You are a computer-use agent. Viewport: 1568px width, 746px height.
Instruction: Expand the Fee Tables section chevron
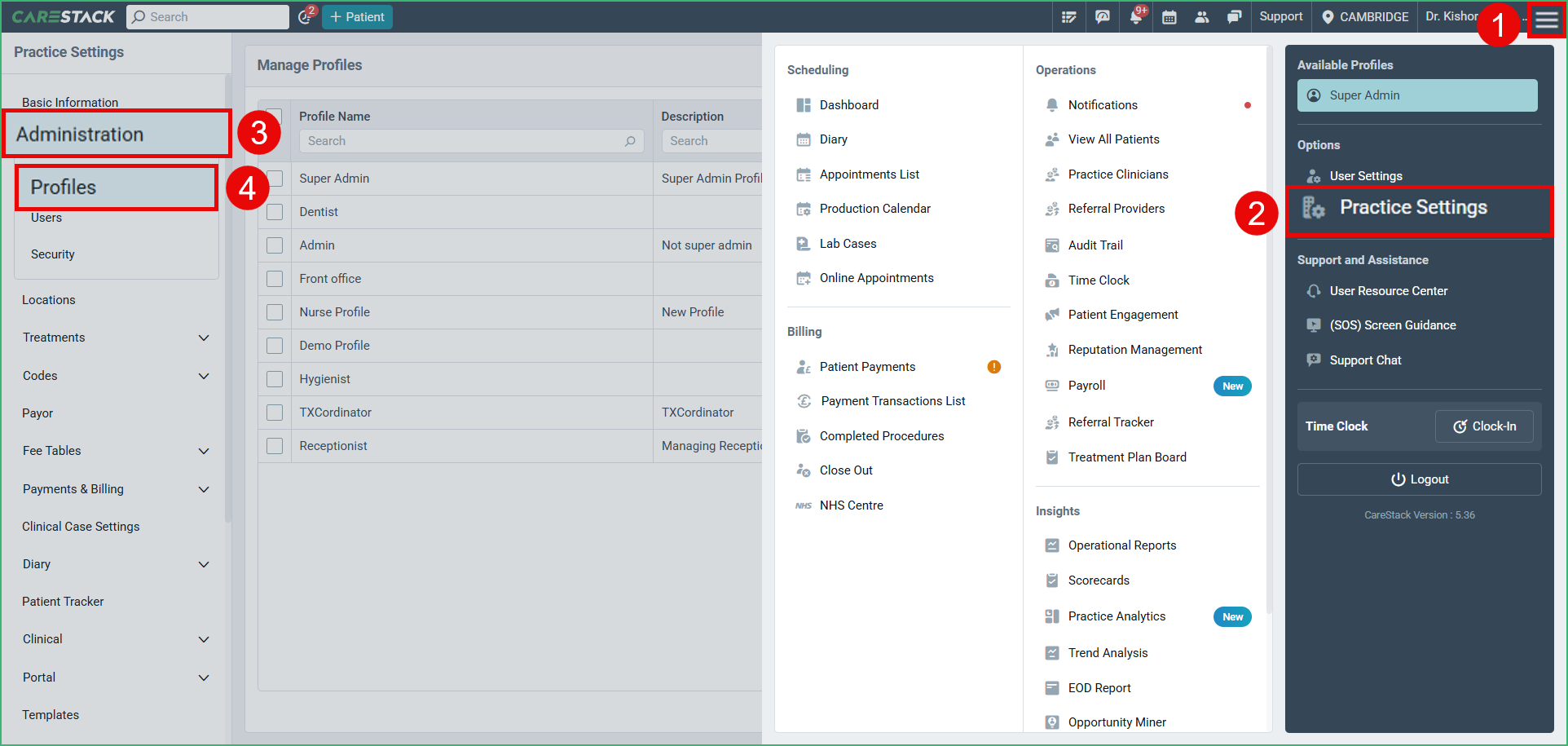(x=204, y=451)
